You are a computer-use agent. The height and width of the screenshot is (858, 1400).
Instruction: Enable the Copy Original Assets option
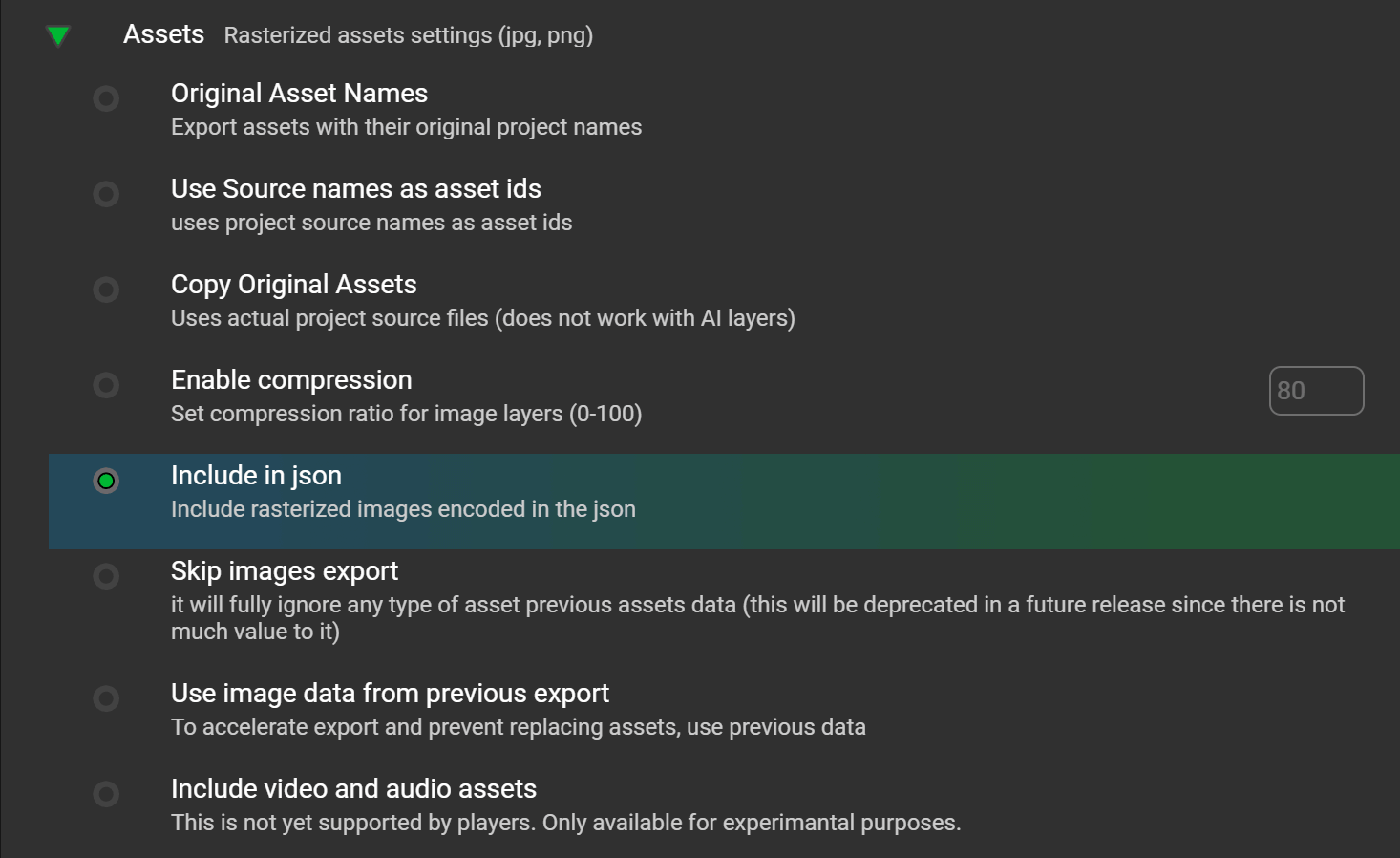click(x=106, y=290)
